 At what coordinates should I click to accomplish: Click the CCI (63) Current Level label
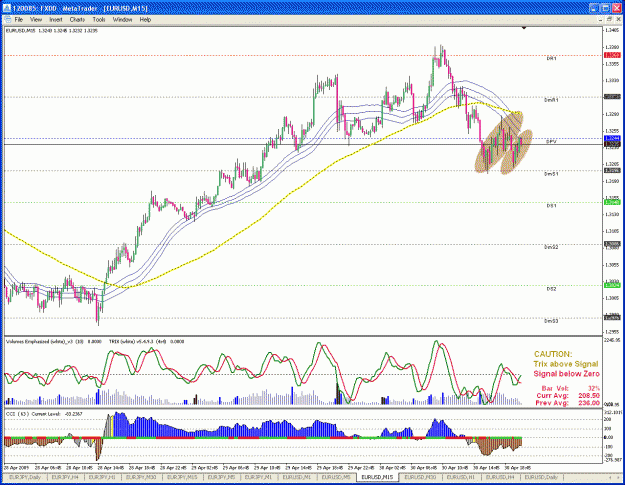(44, 414)
